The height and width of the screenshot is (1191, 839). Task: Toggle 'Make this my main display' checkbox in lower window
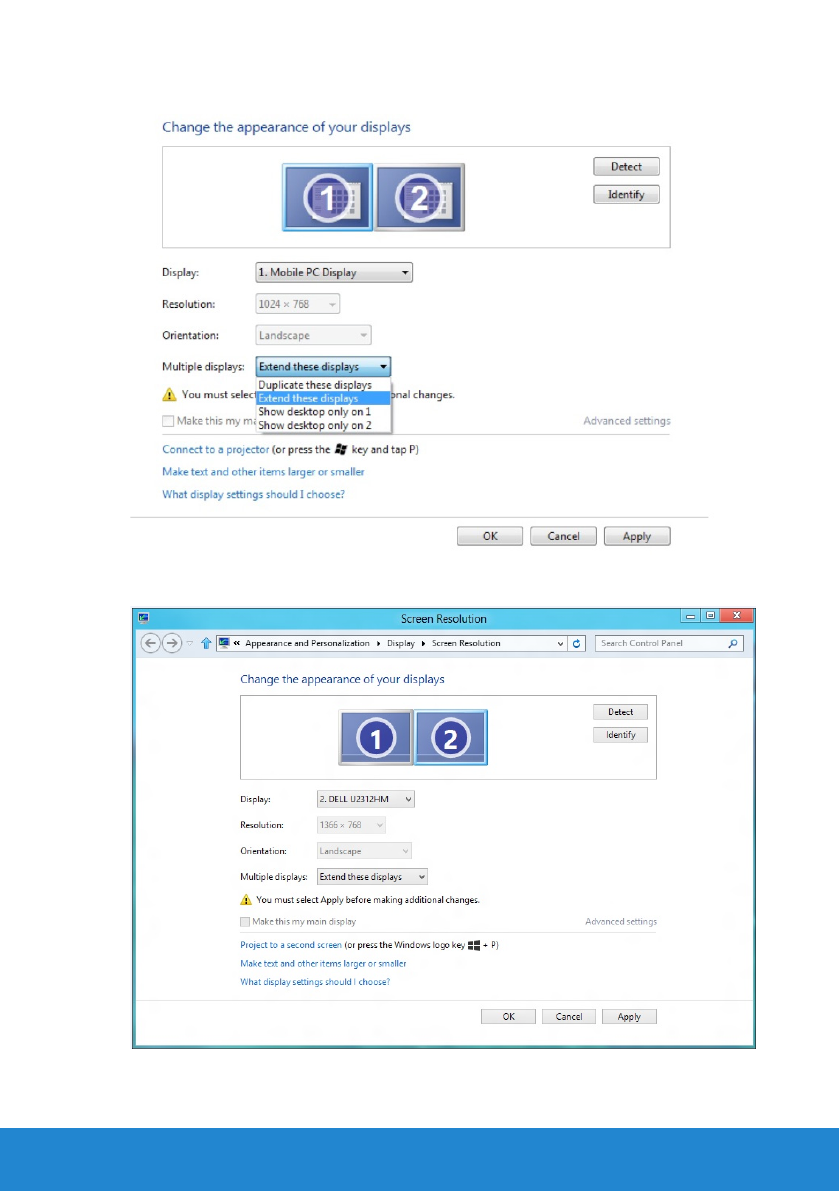[x=246, y=921]
